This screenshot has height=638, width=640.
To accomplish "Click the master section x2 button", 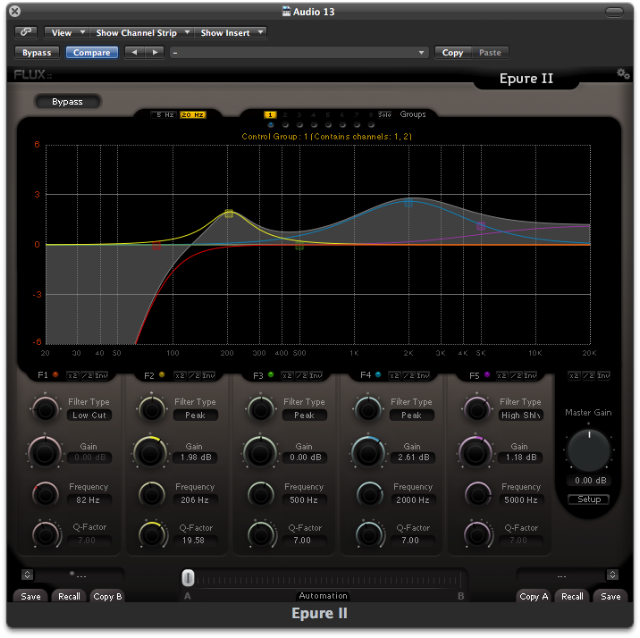I will (574, 375).
